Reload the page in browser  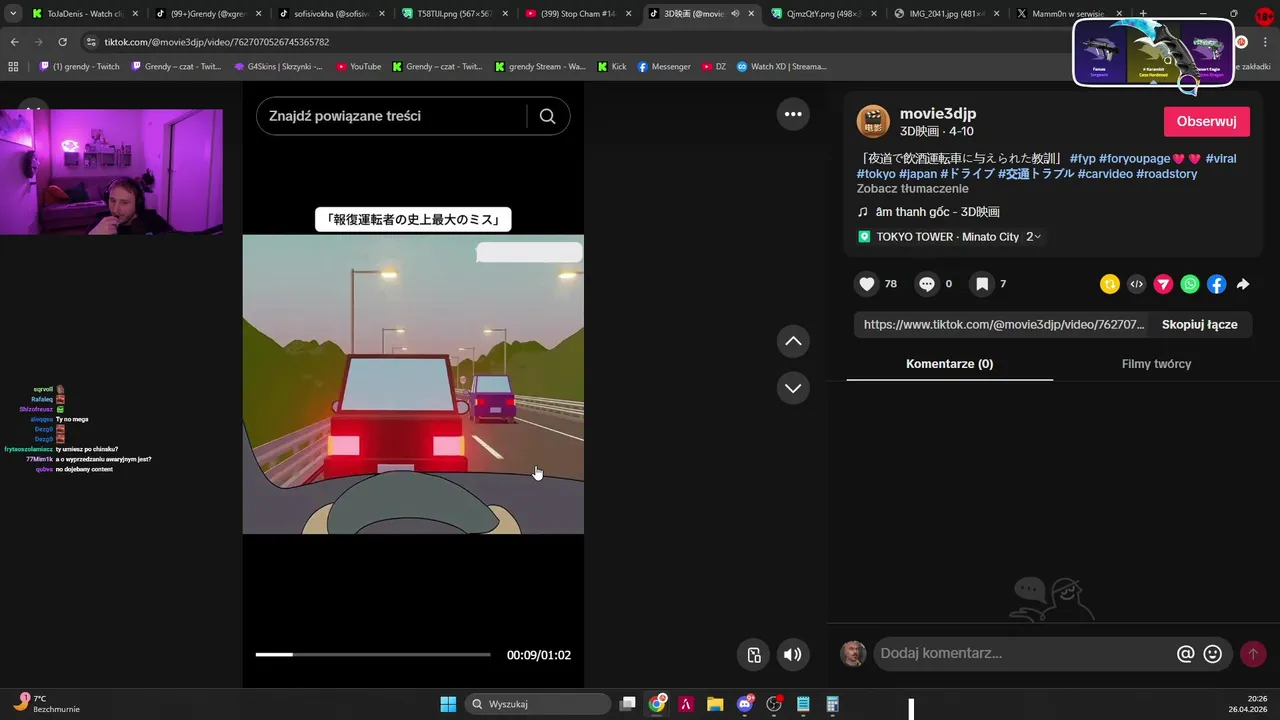(x=62, y=42)
